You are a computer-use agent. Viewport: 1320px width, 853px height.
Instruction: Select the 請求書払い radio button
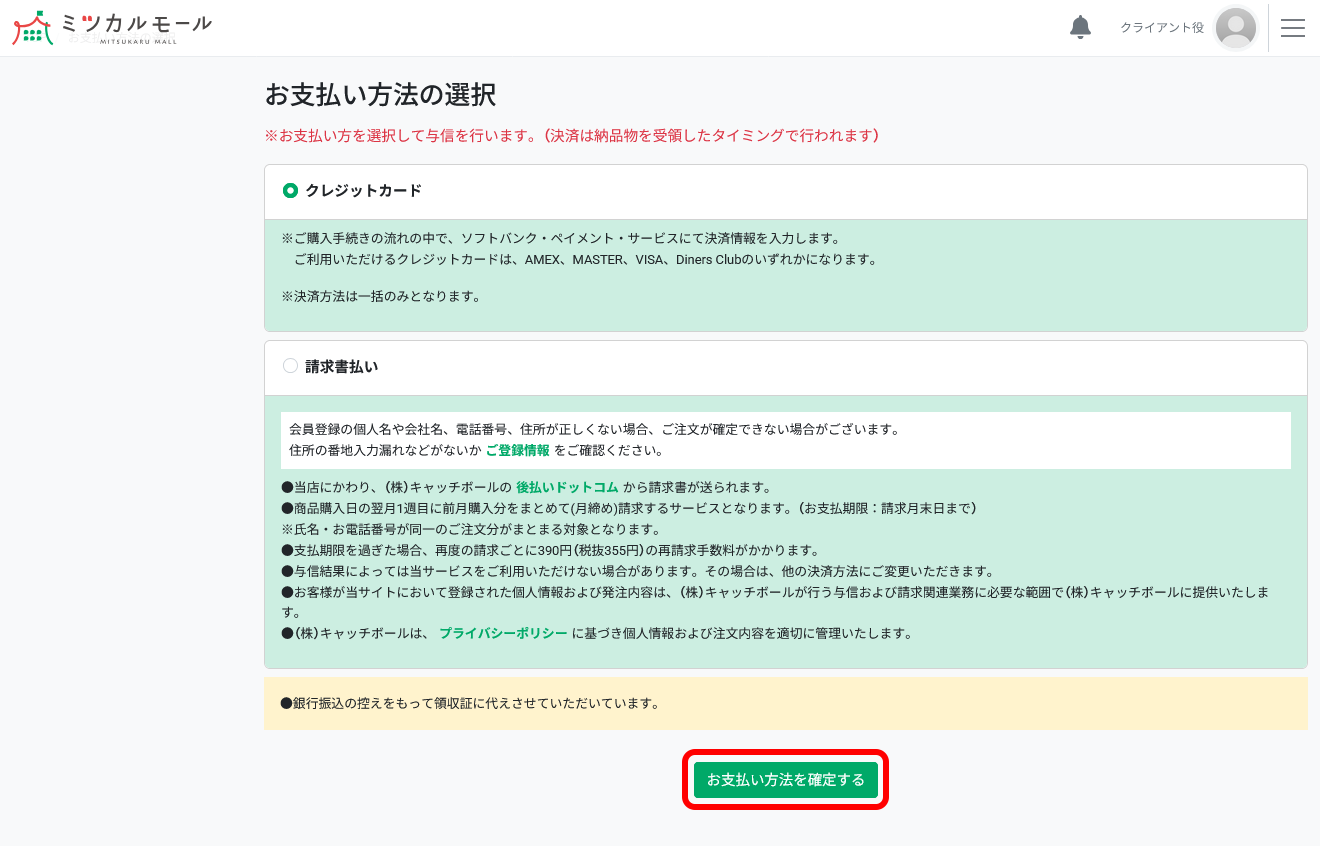[x=290, y=366]
